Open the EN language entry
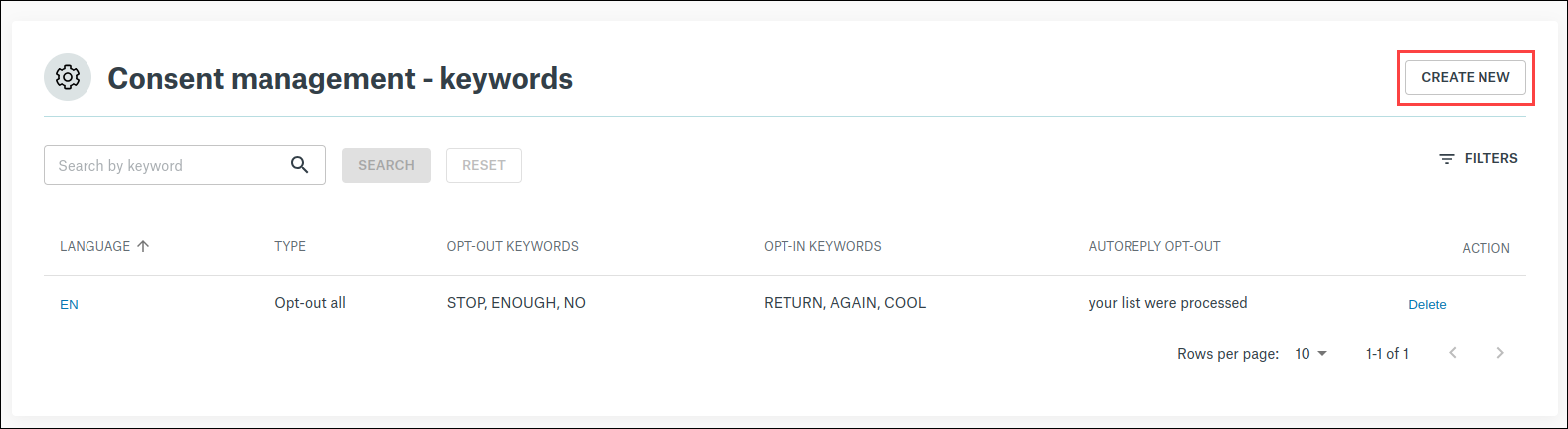Viewport: 1568px width, 429px height. coord(69,305)
